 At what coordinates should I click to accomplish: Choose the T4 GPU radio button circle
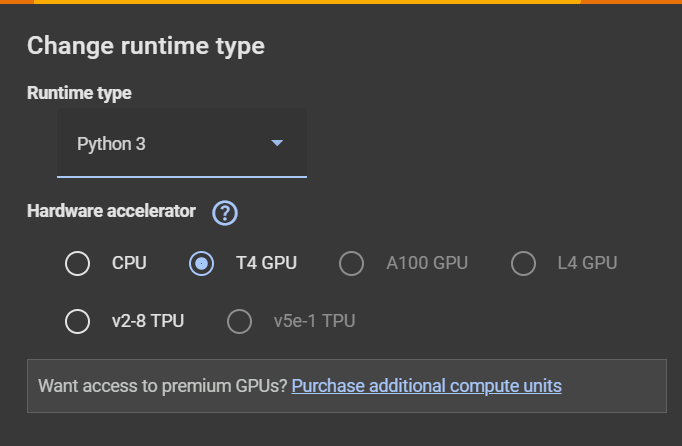pos(201,264)
